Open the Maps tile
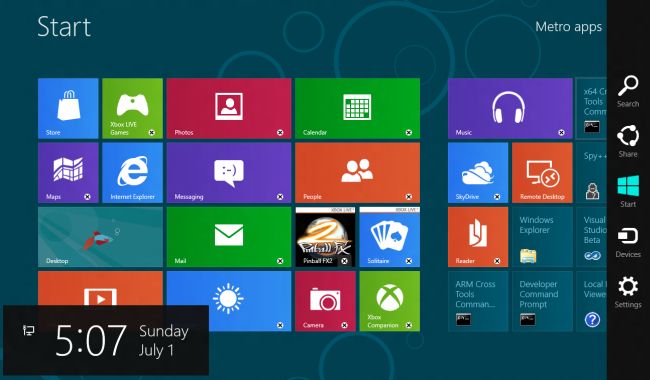 pyautogui.click(x=68, y=172)
